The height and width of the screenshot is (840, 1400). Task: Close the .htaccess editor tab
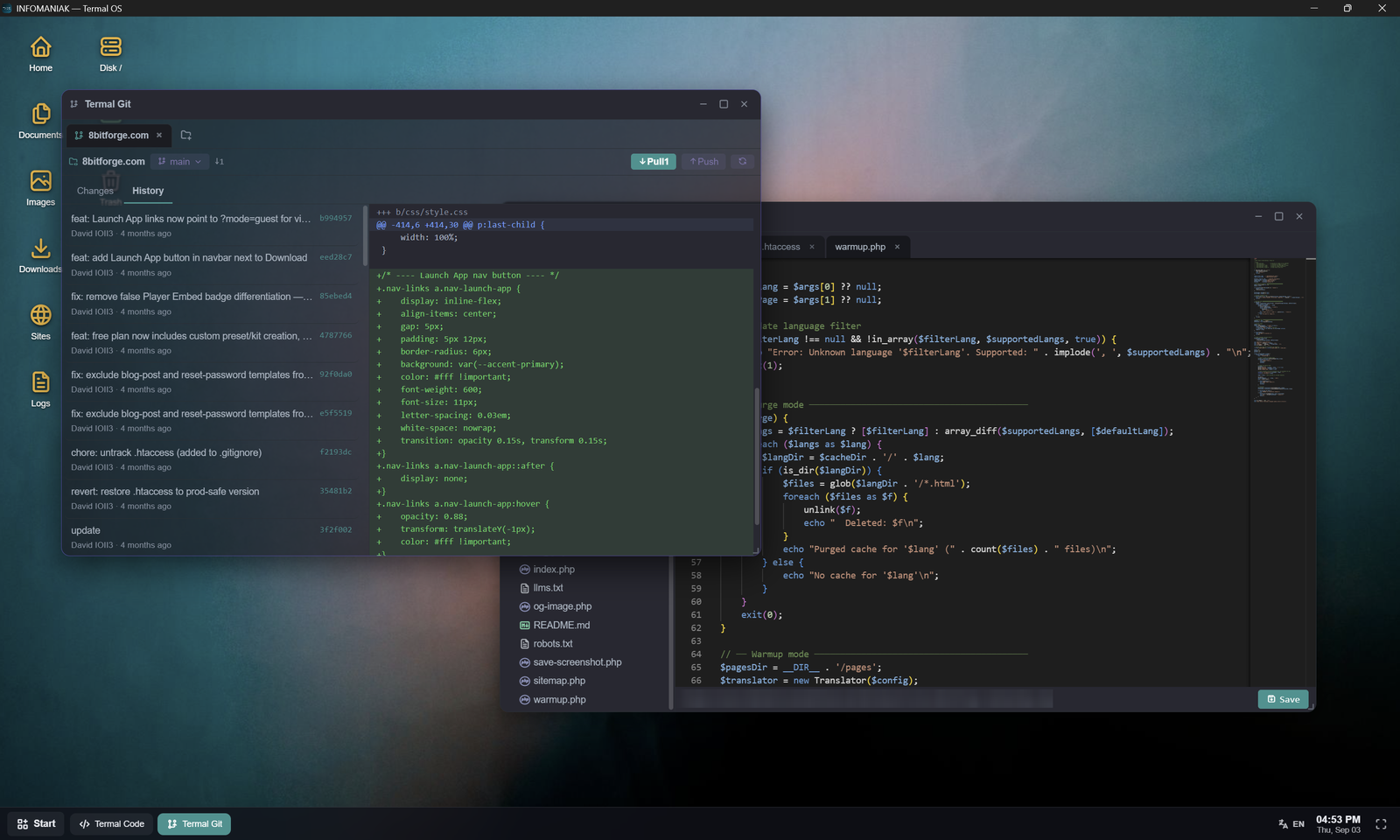coord(812,247)
